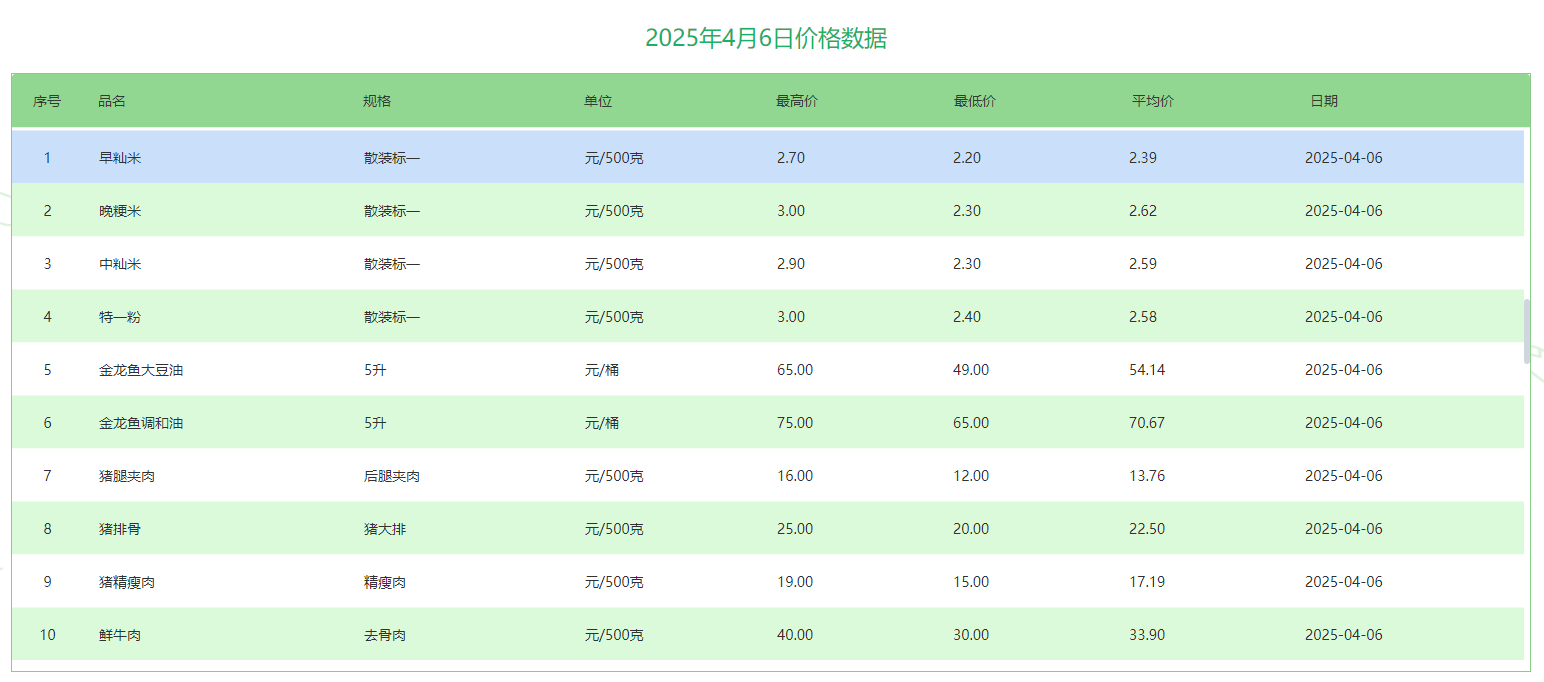
Task: Click the 金龙鱼调和油 product name
Action: tap(141, 423)
